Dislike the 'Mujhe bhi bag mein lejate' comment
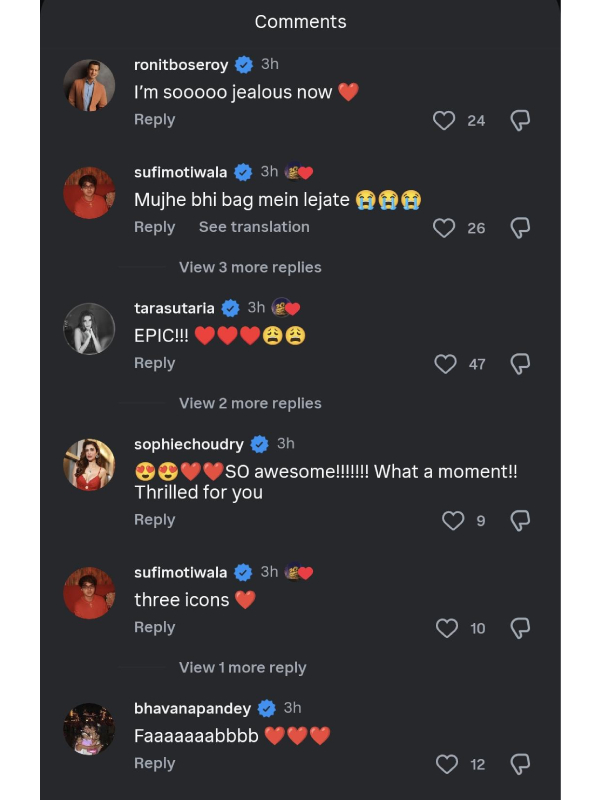The width and height of the screenshot is (600, 800). click(x=520, y=228)
